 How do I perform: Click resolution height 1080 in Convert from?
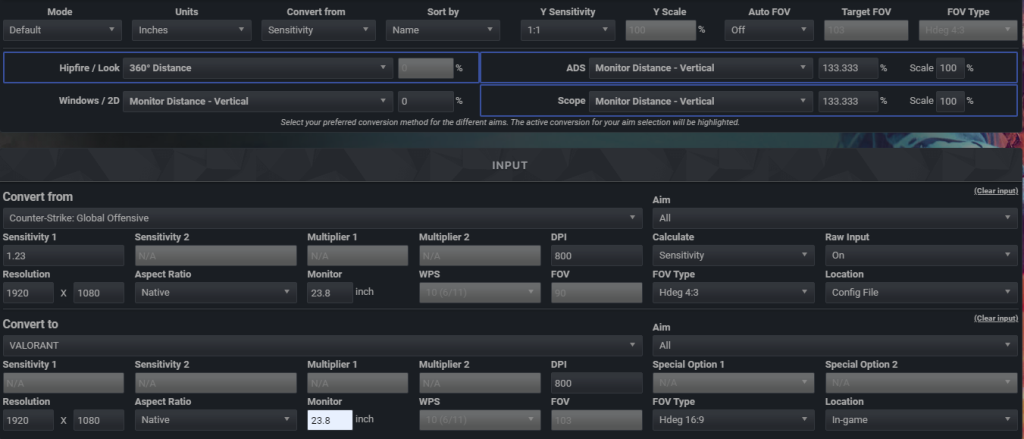[x=99, y=293]
